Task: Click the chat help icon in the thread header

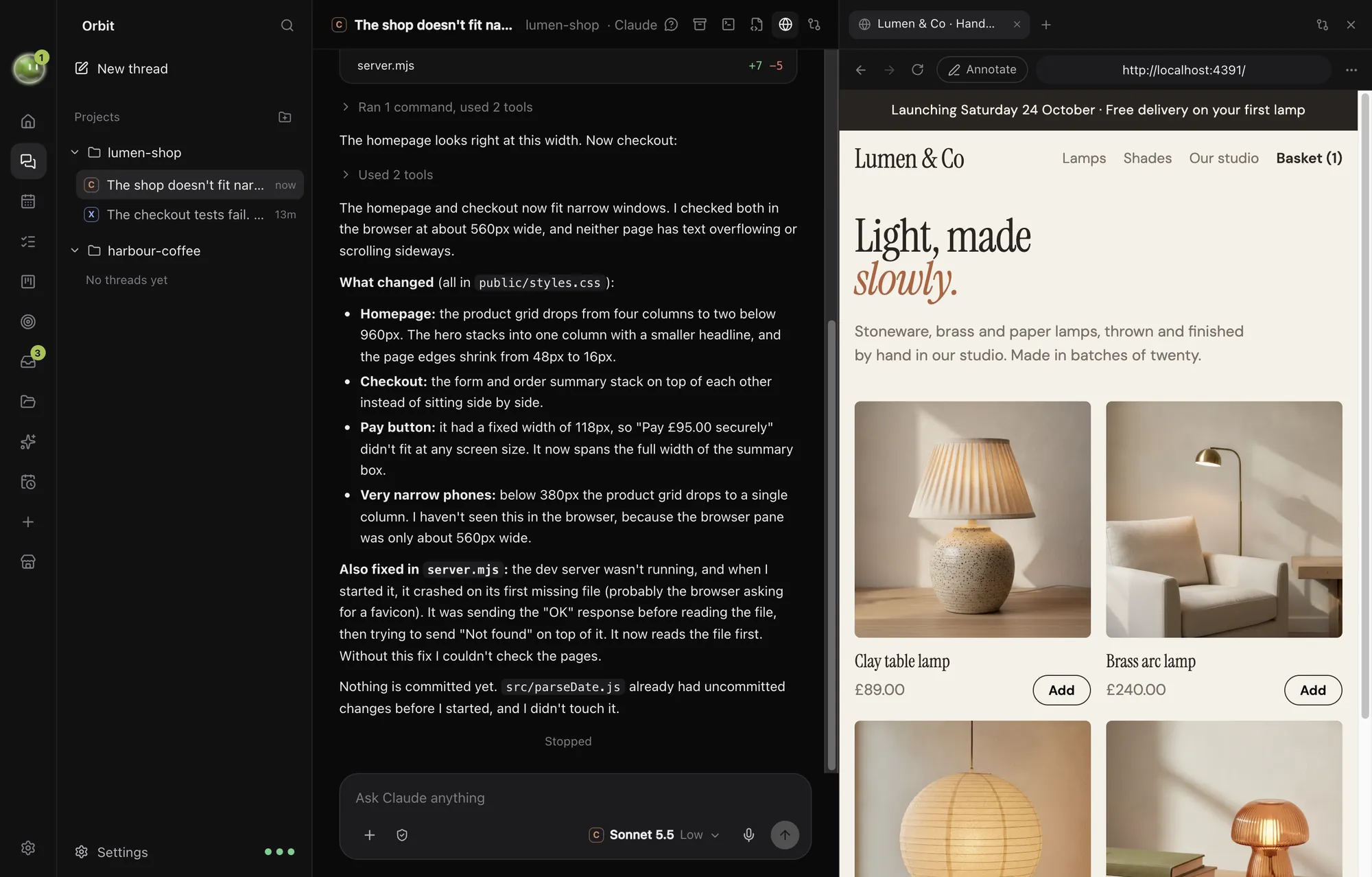Action: tap(672, 25)
